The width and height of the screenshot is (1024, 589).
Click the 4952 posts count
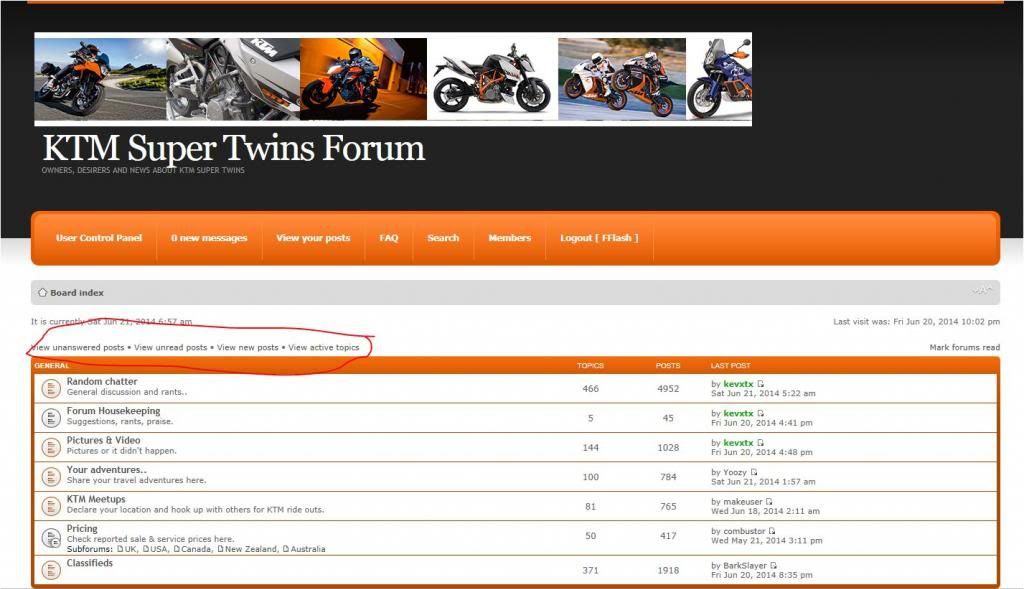(667, 389)
